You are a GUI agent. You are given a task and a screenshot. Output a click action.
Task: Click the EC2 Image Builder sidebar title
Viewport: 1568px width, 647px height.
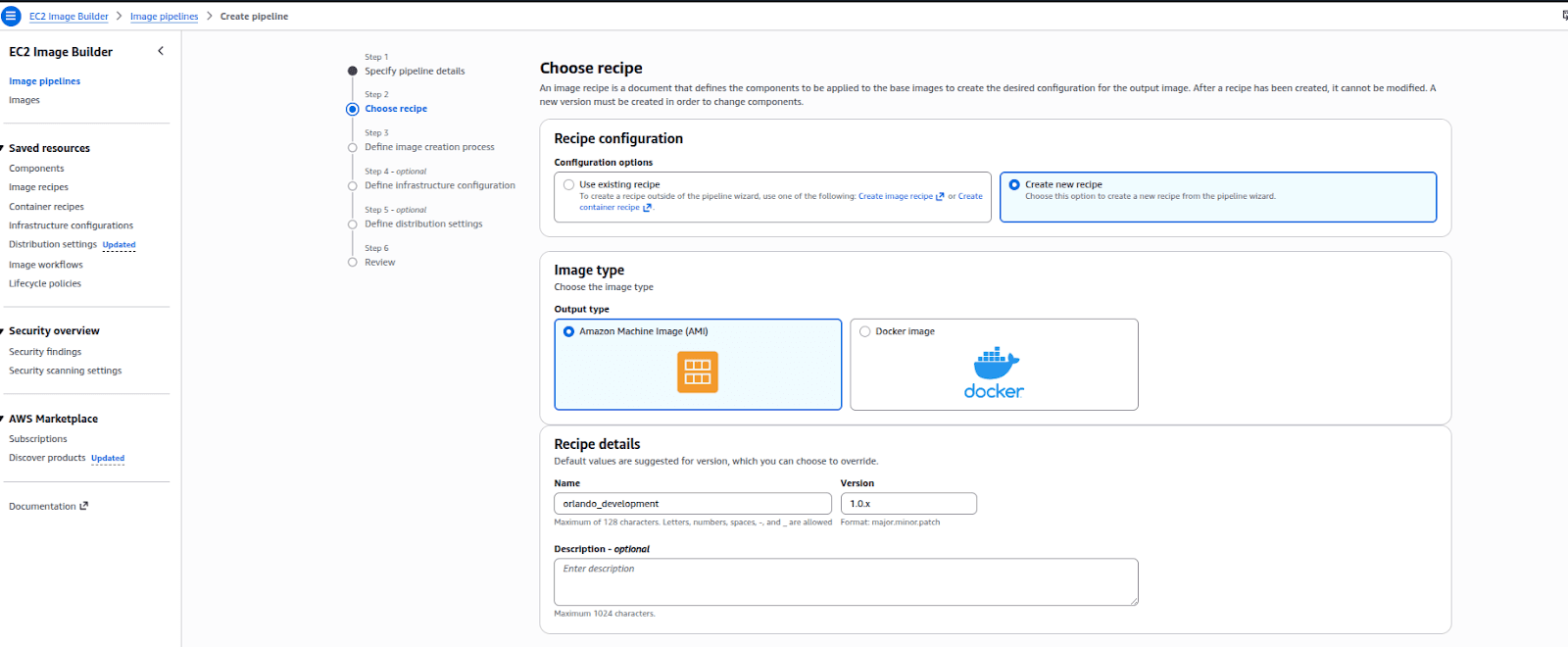click(x=61, y=52)
